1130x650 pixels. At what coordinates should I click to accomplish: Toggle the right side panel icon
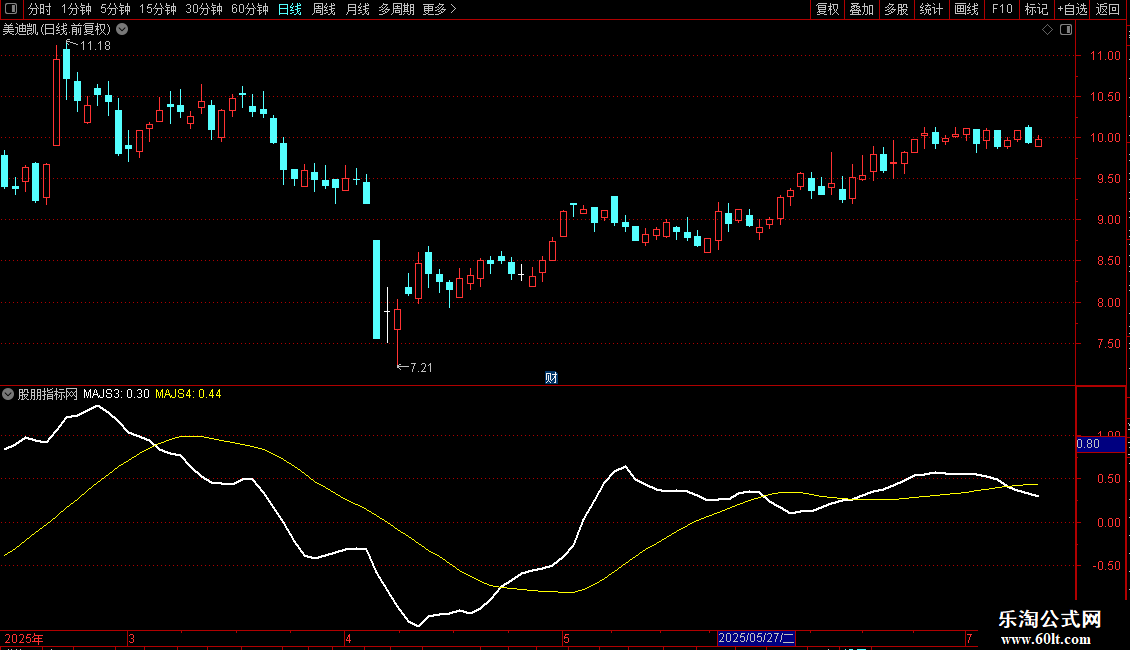tap(1066, 30)
